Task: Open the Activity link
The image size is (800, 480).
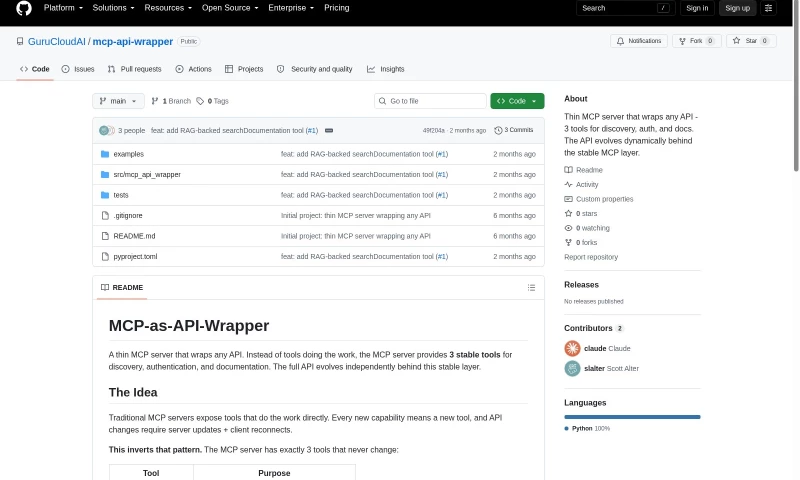Action: tap(581, 185)
